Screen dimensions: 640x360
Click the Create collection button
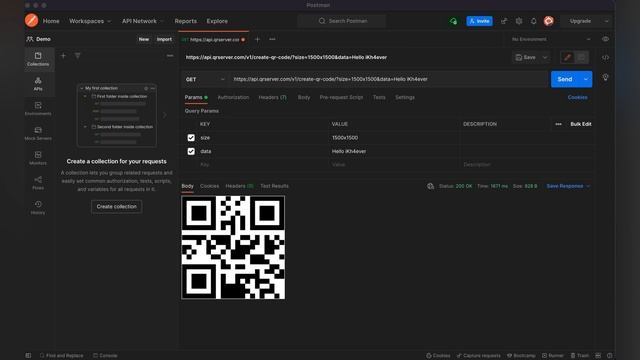tap(117, 207)
